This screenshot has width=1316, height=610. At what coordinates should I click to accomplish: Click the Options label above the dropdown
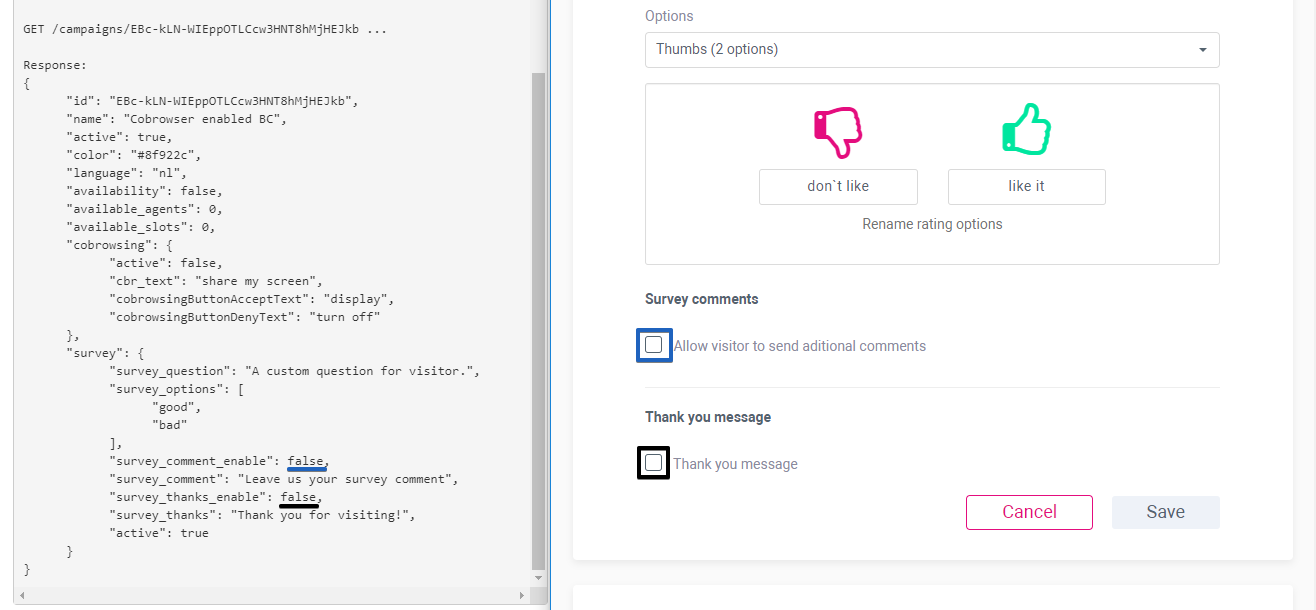(668, 15)
